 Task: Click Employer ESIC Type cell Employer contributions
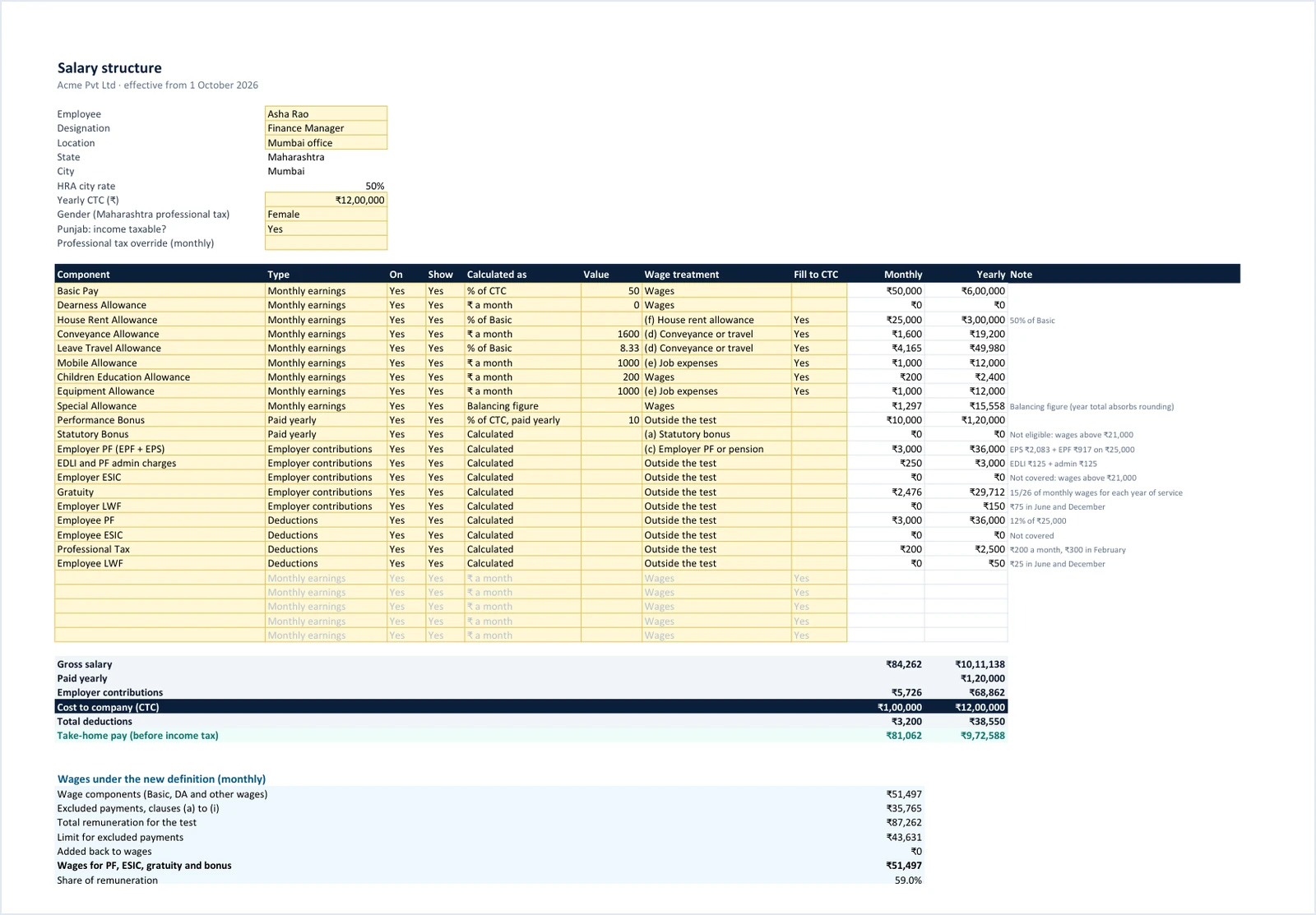[x=326, y=478]
